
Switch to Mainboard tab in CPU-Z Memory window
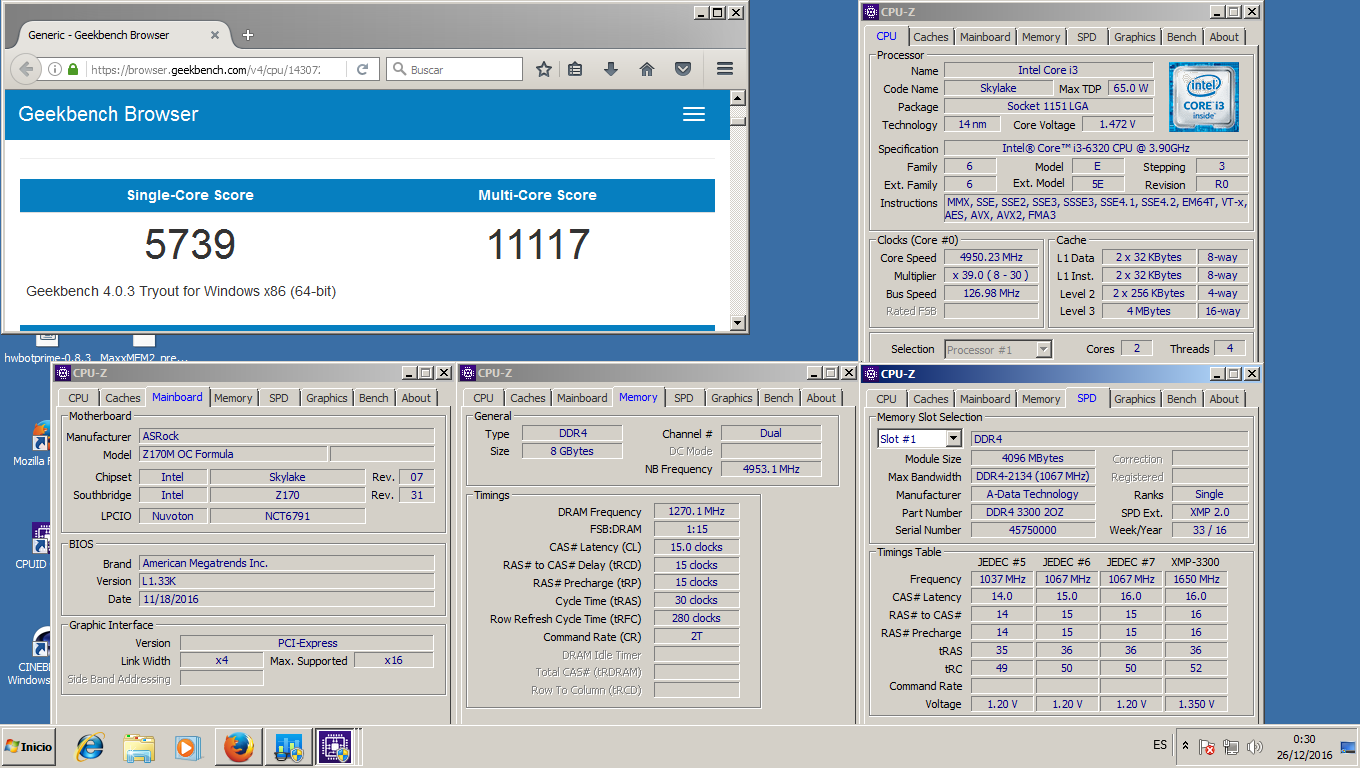pyautogui.click(x=582, y=398)
